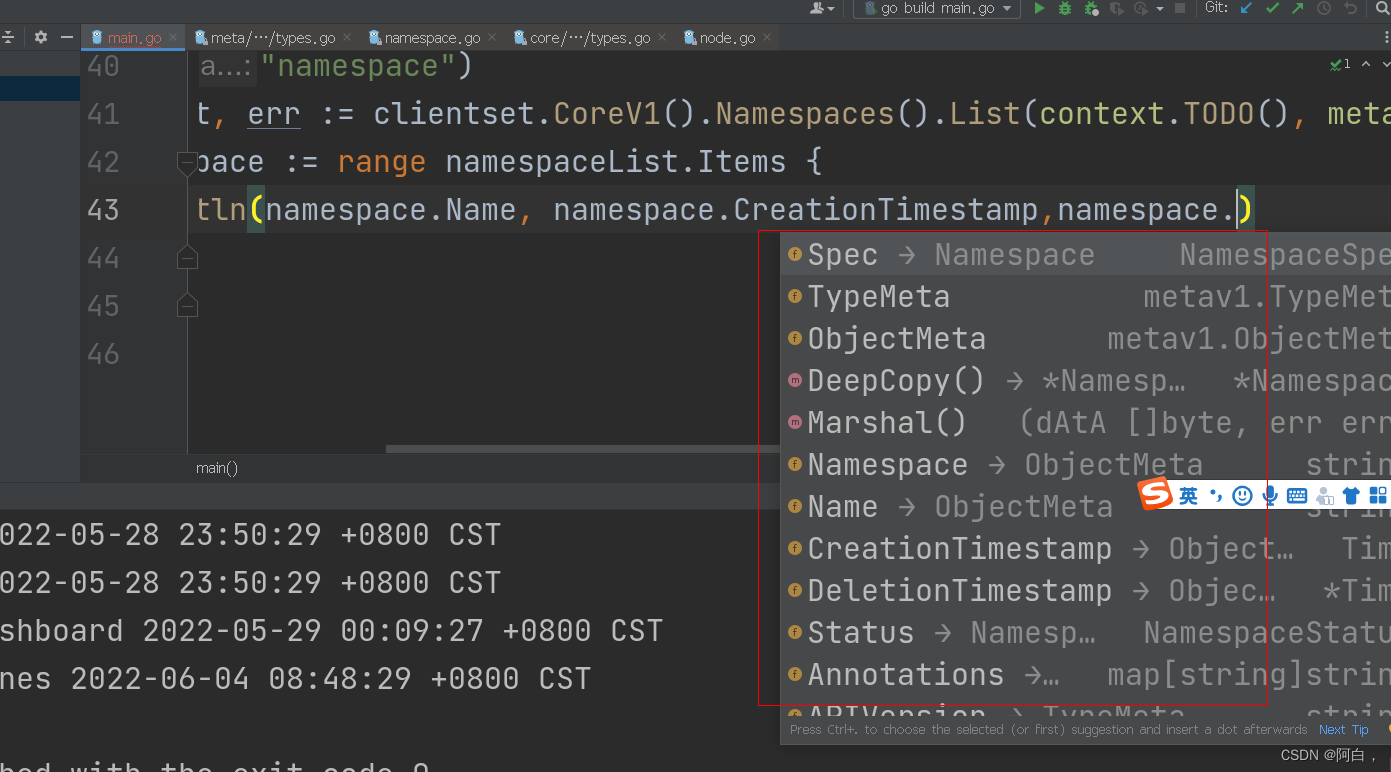The height and width of the screenshot is (772, 1391).
Task: Open Sogou skin shirt icon
Action: pos(1351,496)
